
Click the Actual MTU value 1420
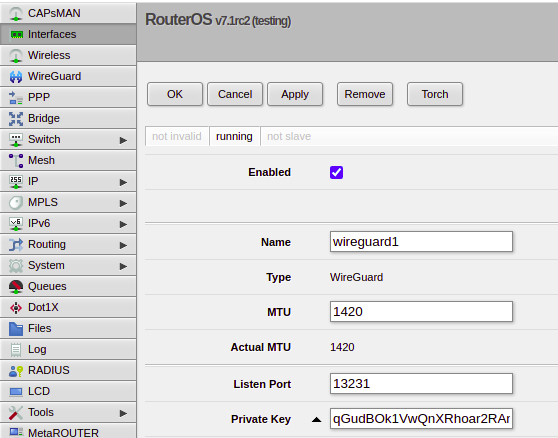coord(342,347)
